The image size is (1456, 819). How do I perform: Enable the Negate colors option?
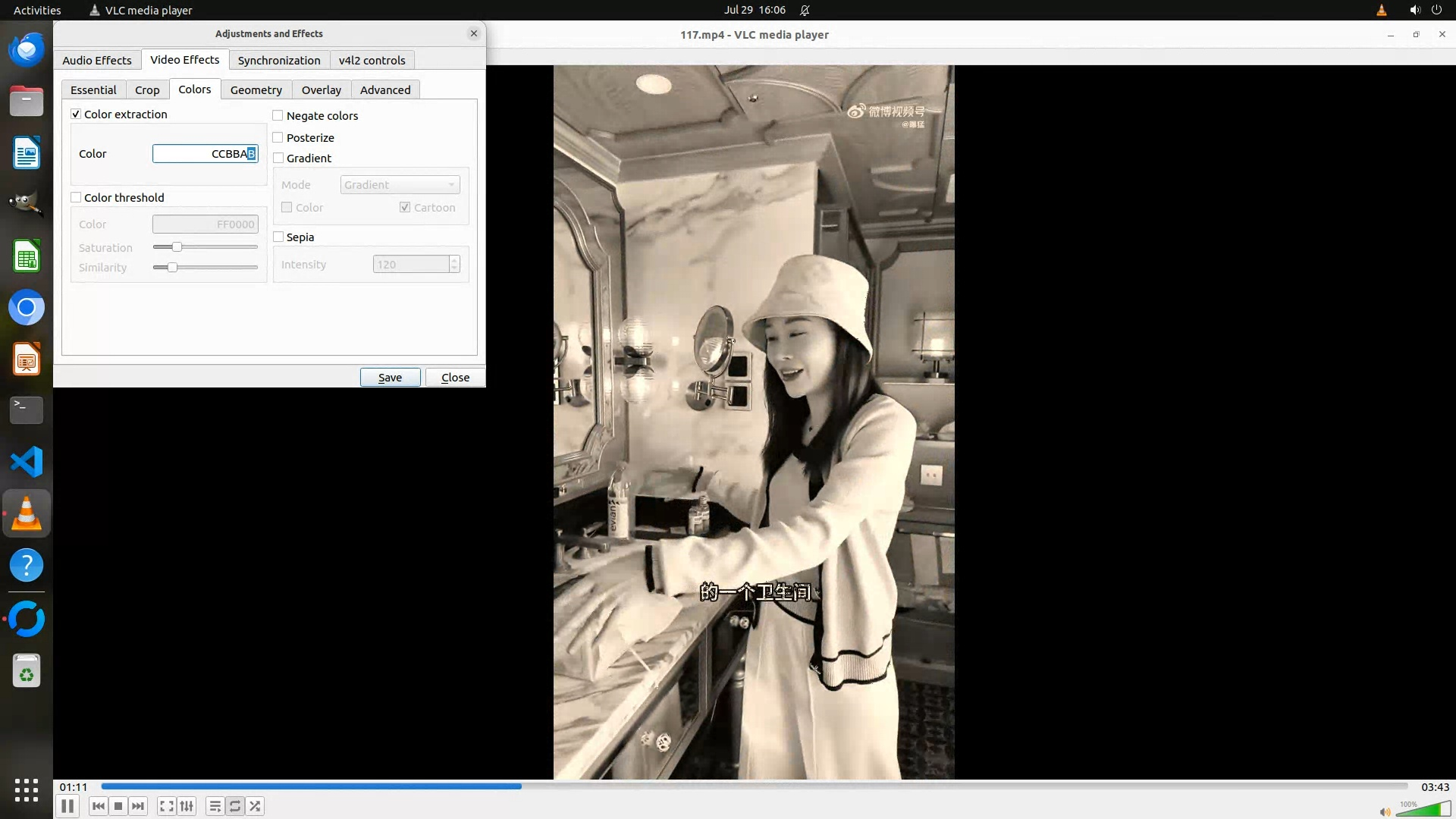278,116
